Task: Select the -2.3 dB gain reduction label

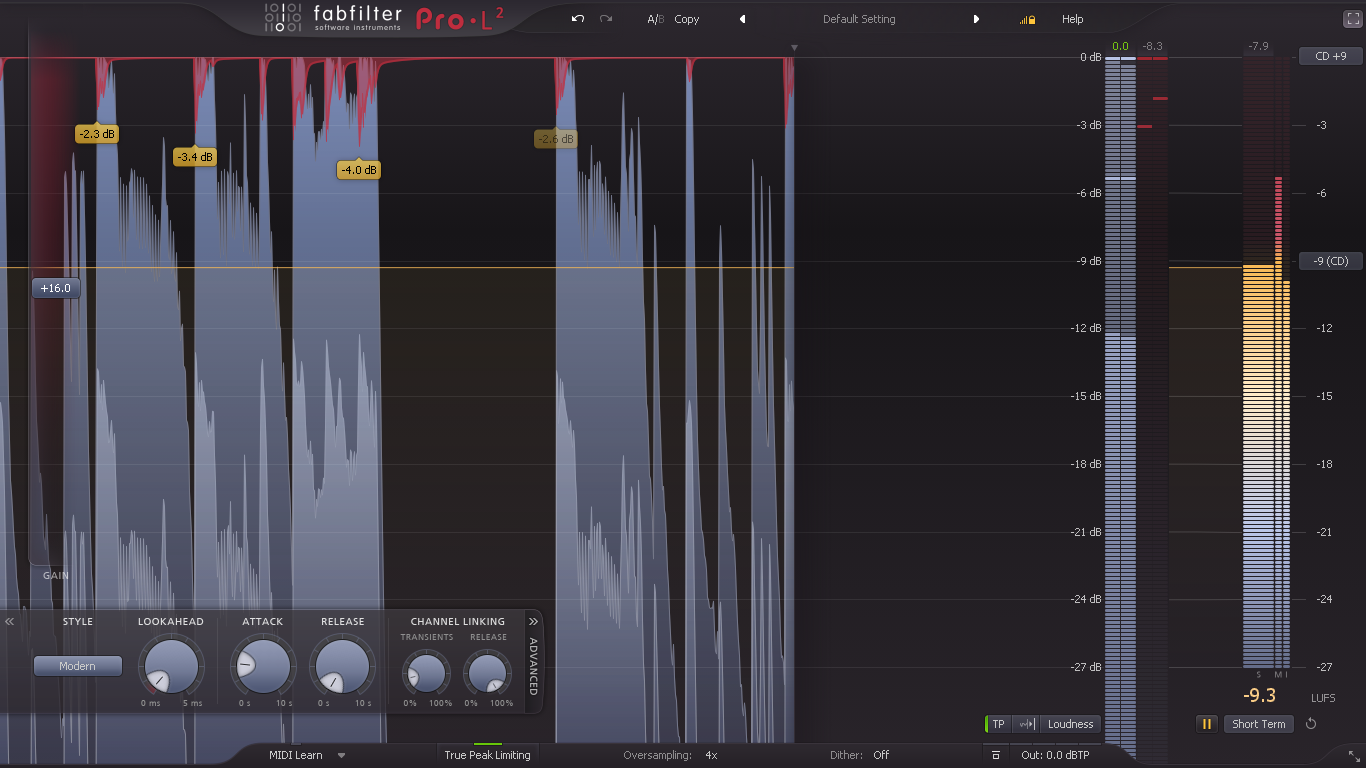Action: click(97, 133)
